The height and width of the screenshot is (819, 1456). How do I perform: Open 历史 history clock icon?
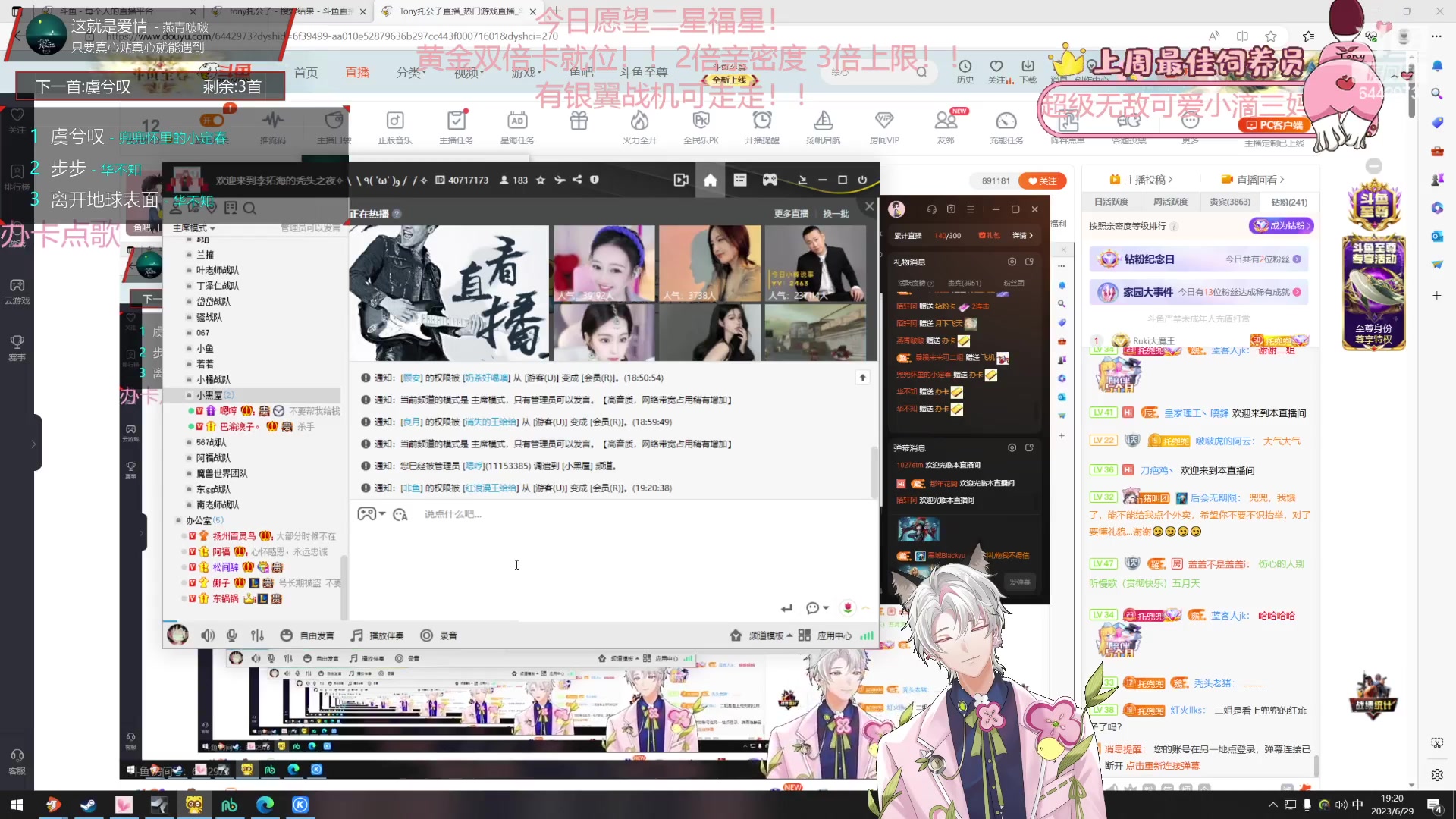965,71
